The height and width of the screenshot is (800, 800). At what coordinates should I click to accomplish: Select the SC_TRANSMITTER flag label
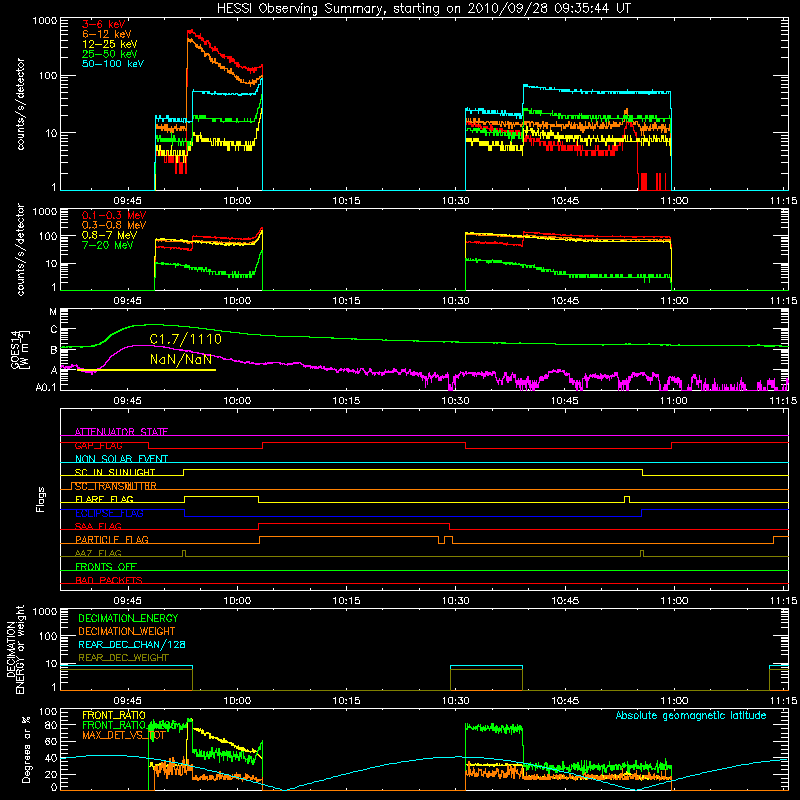pyautogui.click(x=114, y=486)
